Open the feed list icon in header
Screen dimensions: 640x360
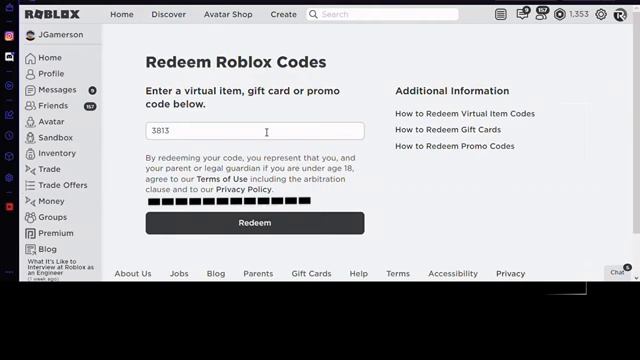coord(501,15)
